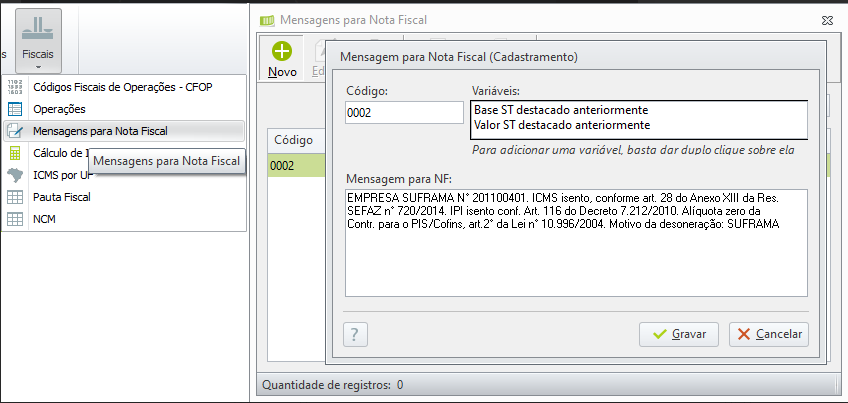
Task: Click the Mensagens para Nota Fiscal icon
Action: (15, 131)
